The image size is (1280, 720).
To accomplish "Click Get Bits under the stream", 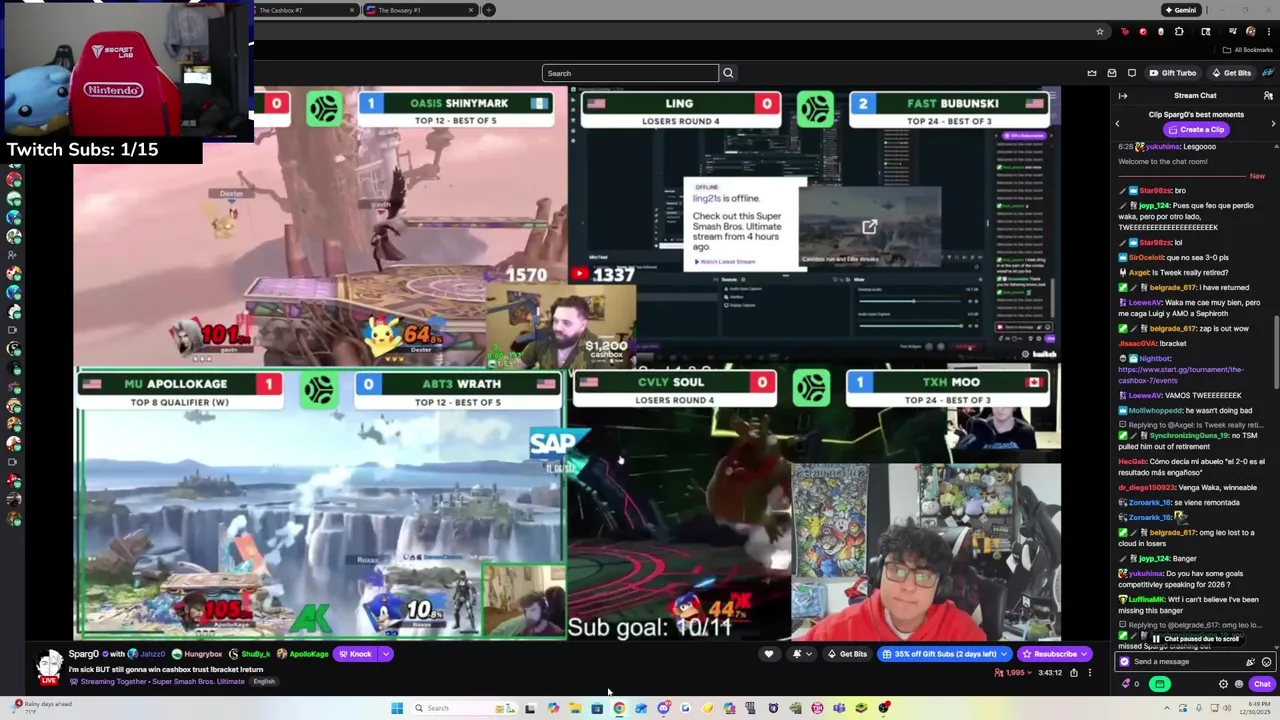I will tap(847, 654).
